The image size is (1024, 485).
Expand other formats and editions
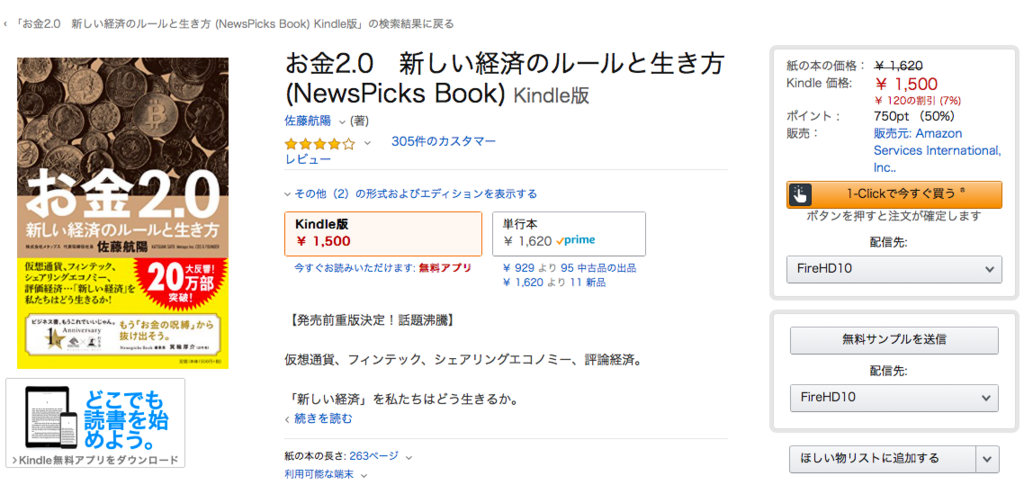[x=410, y=194]
